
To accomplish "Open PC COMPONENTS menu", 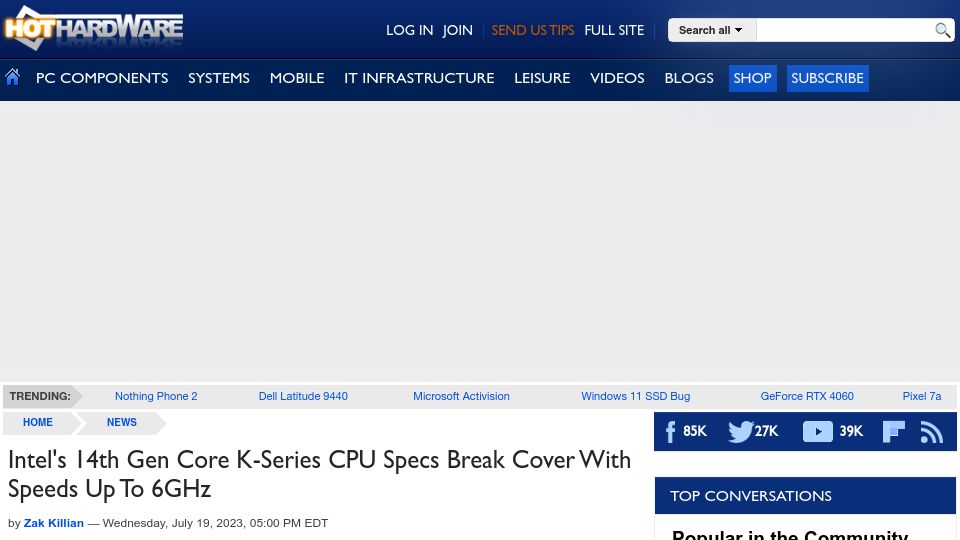I will [102, 78].
